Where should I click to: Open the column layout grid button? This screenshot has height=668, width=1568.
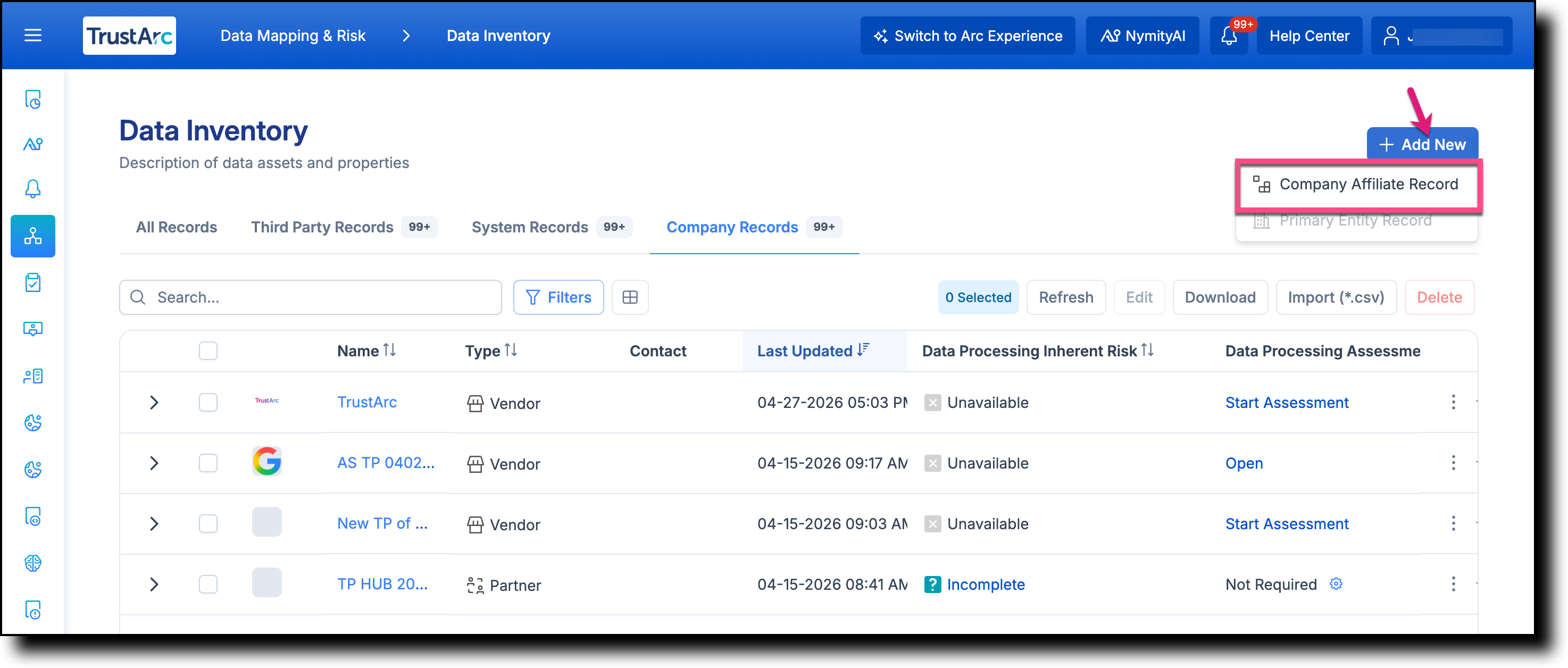tap(630, 297)
